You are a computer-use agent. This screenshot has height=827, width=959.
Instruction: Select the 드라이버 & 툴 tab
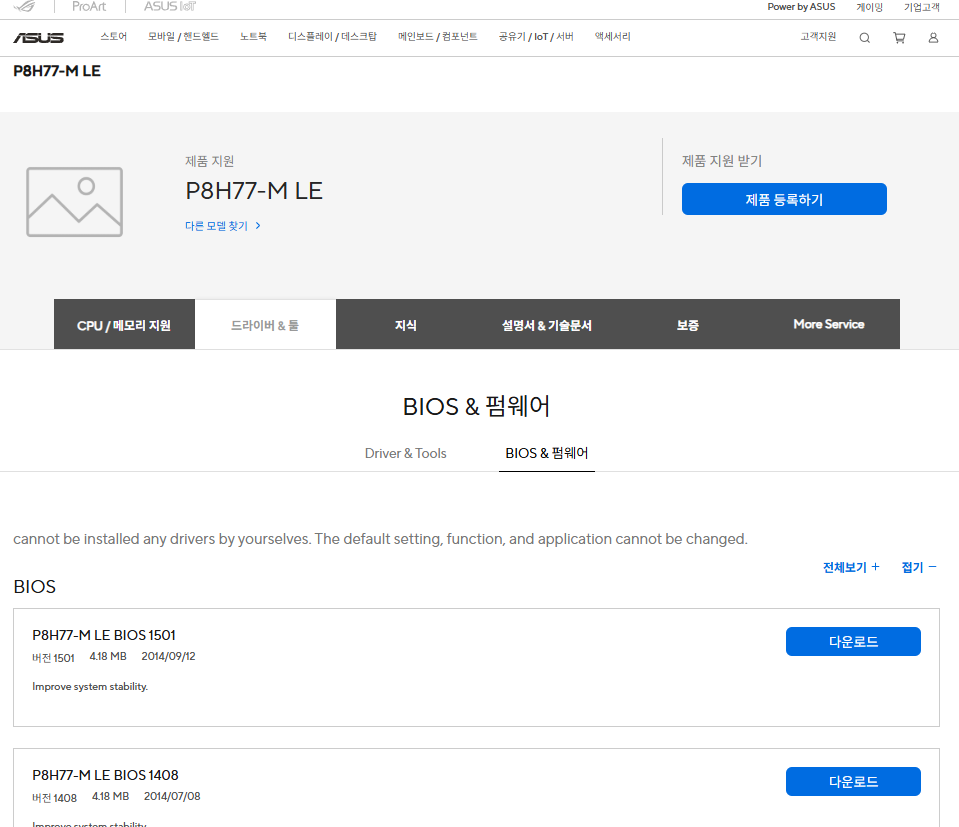point(265,324)
